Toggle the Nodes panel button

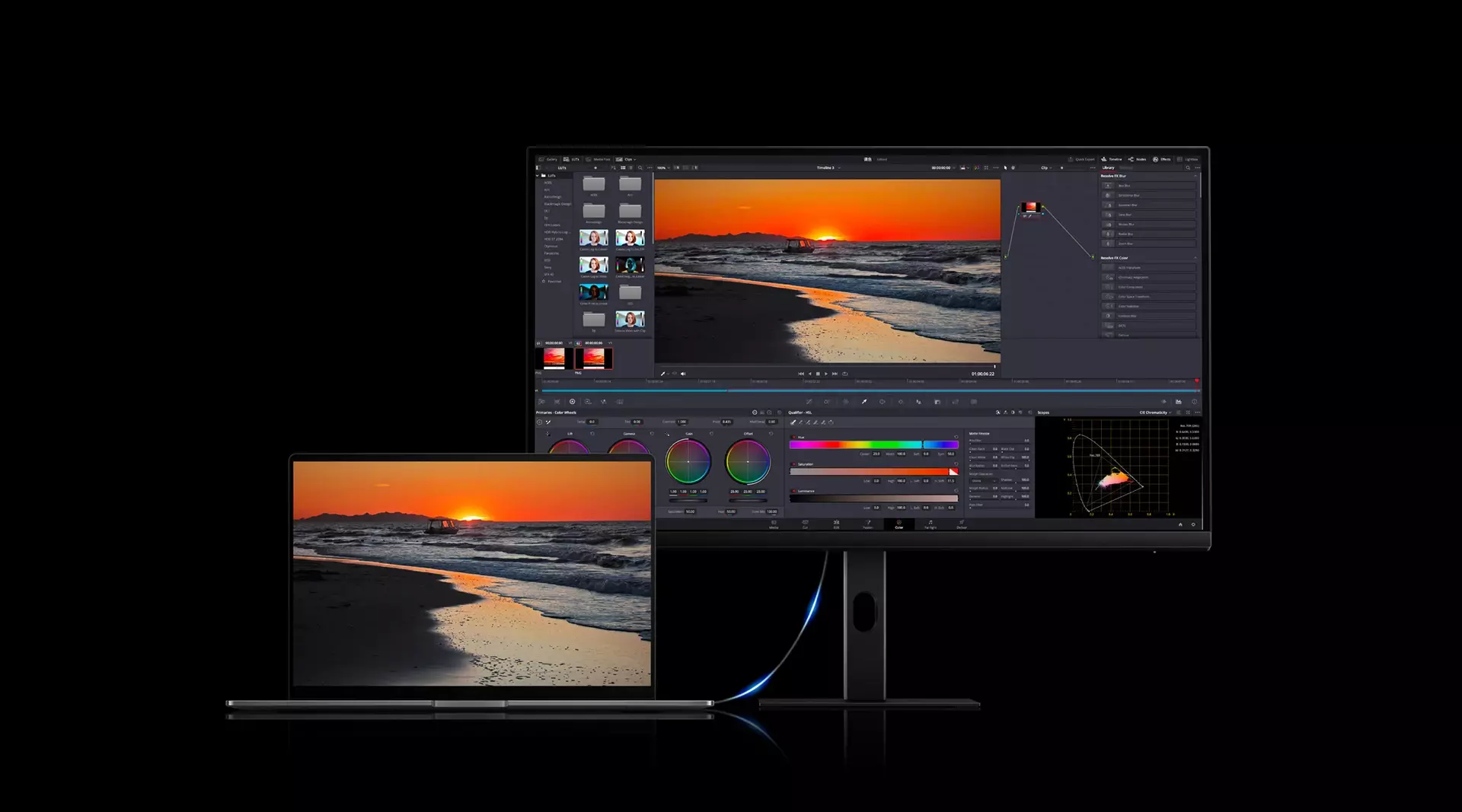1137,159
